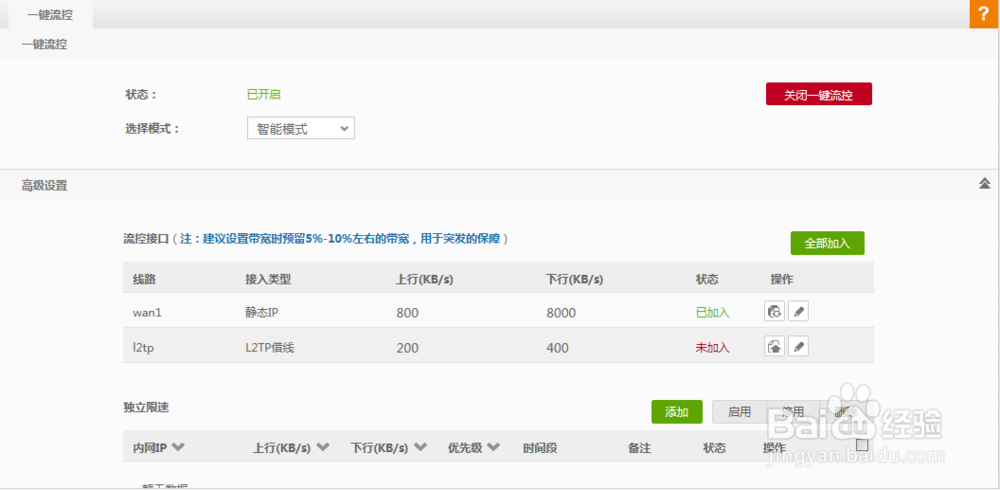The height and width of the screenshot is (490, 1000).
Task: Click the green 添加 button
Action: pos(677,412)
